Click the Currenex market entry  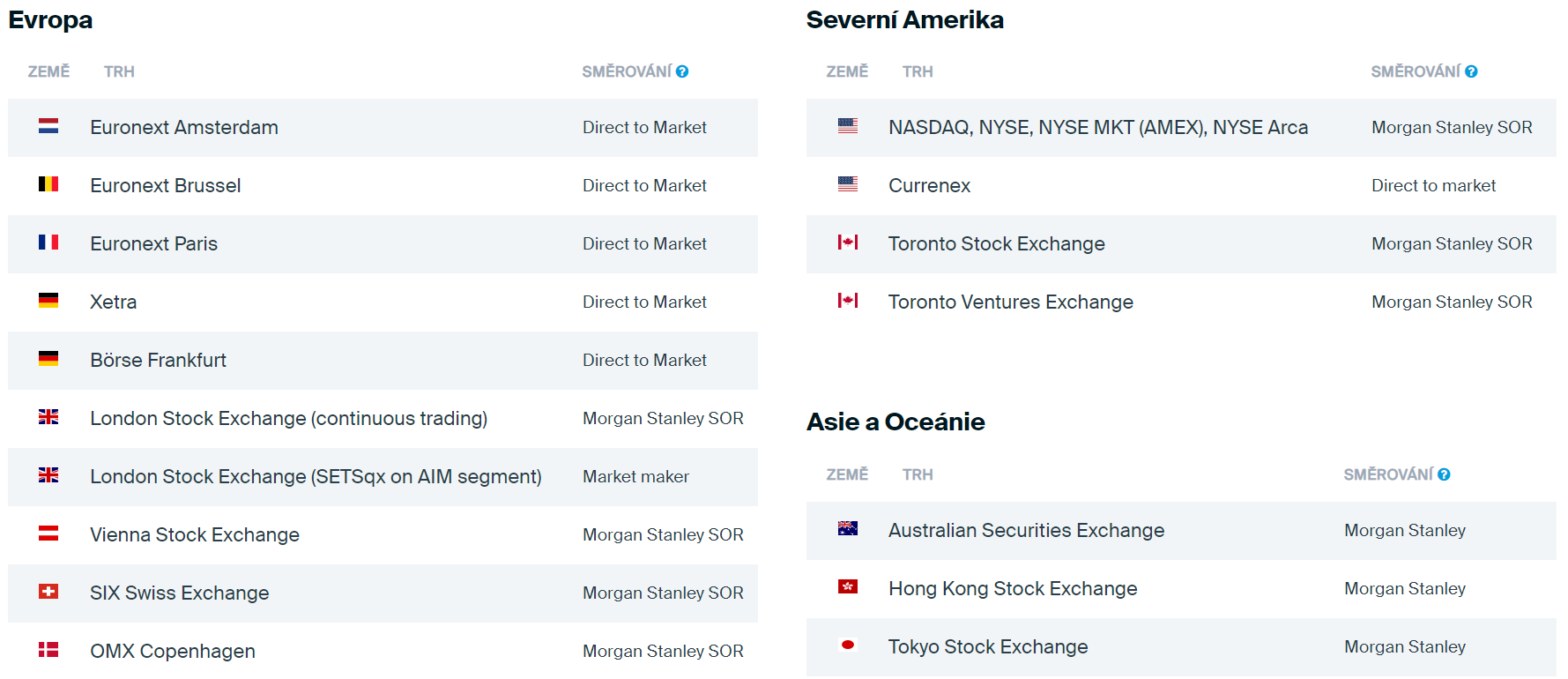tap(929, 185)
